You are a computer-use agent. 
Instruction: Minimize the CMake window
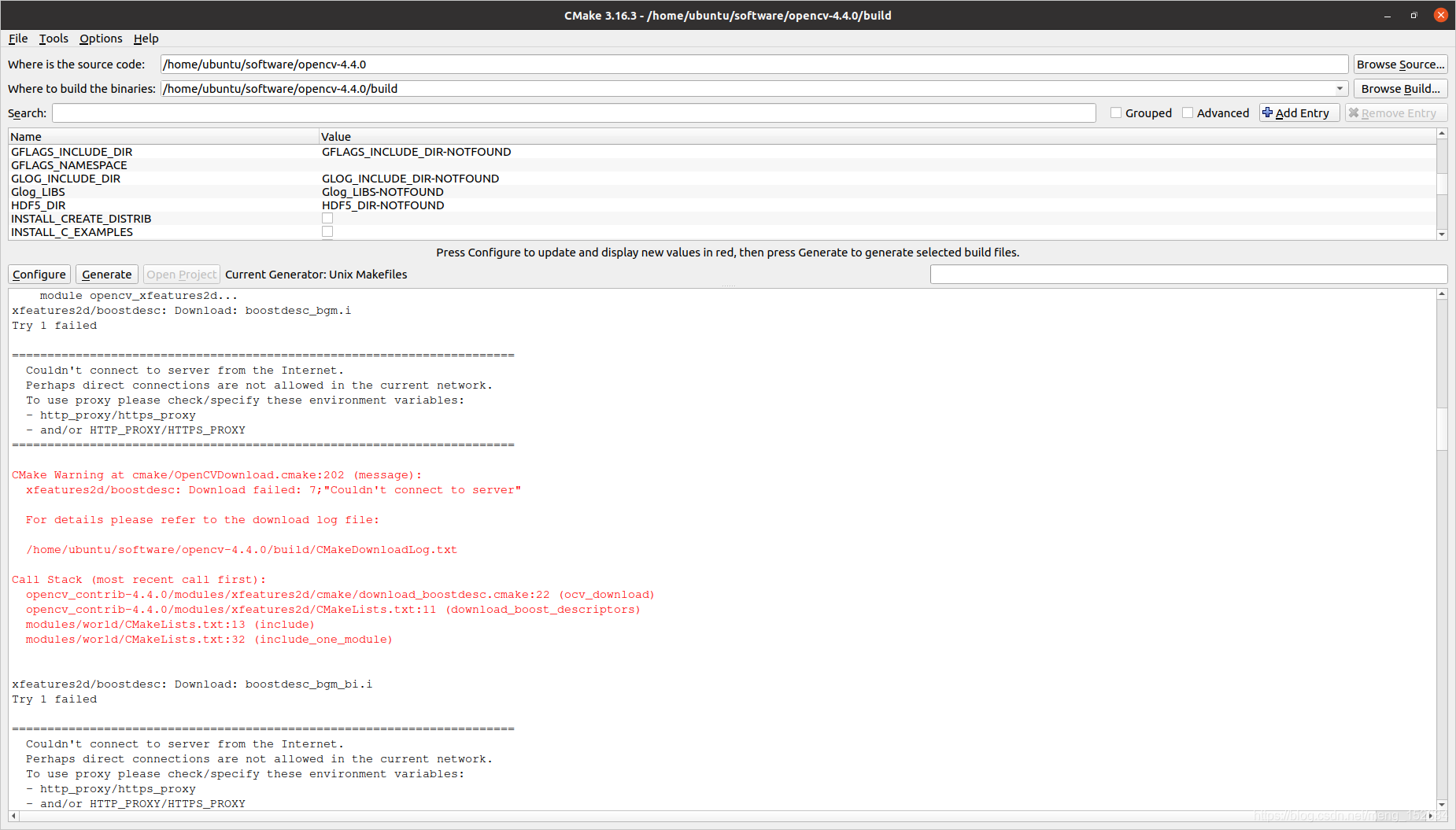pyautogui.click(x=1388, y=16)
